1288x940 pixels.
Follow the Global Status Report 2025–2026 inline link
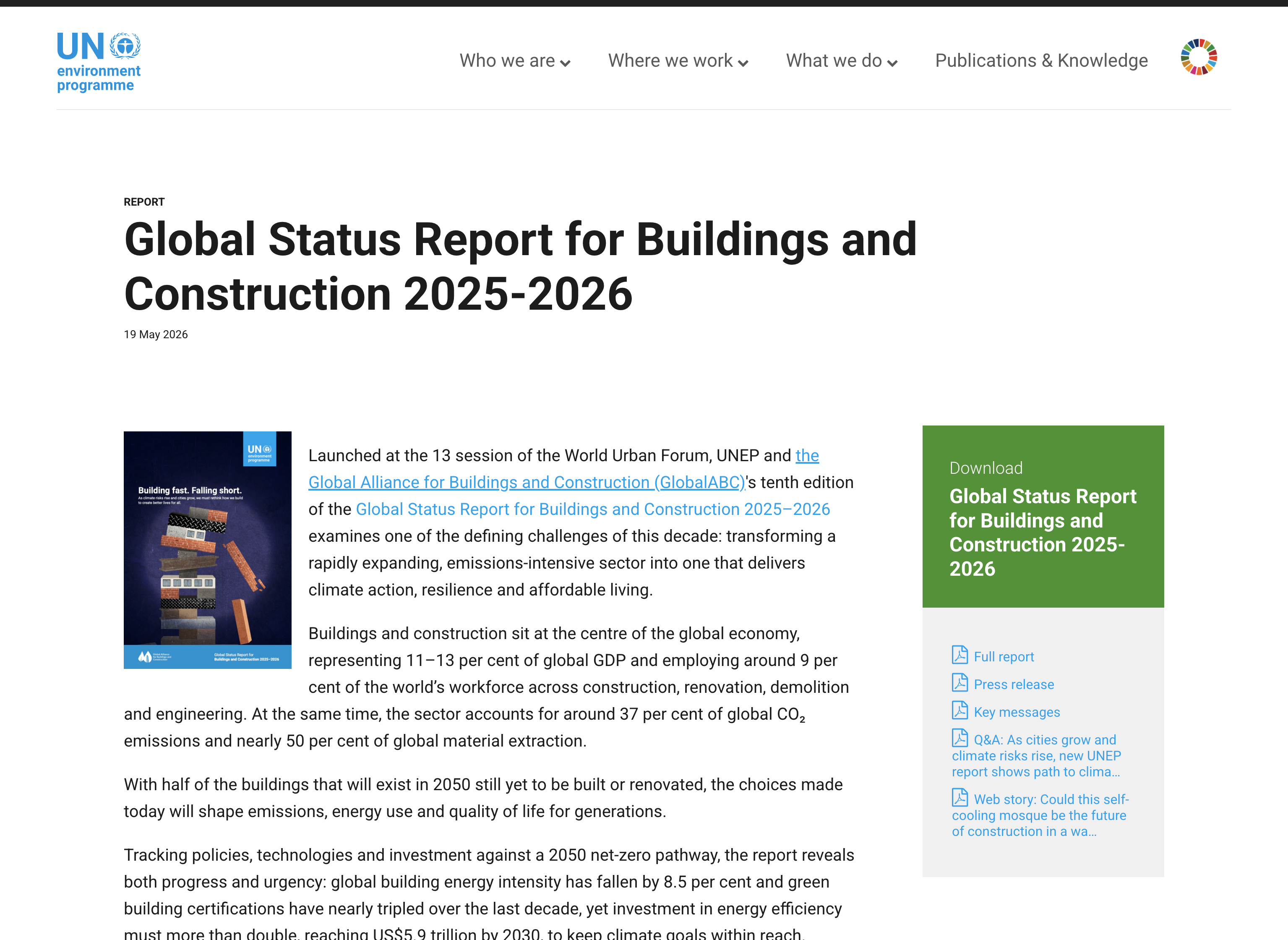pyautogui.click(x=593, y=509)
